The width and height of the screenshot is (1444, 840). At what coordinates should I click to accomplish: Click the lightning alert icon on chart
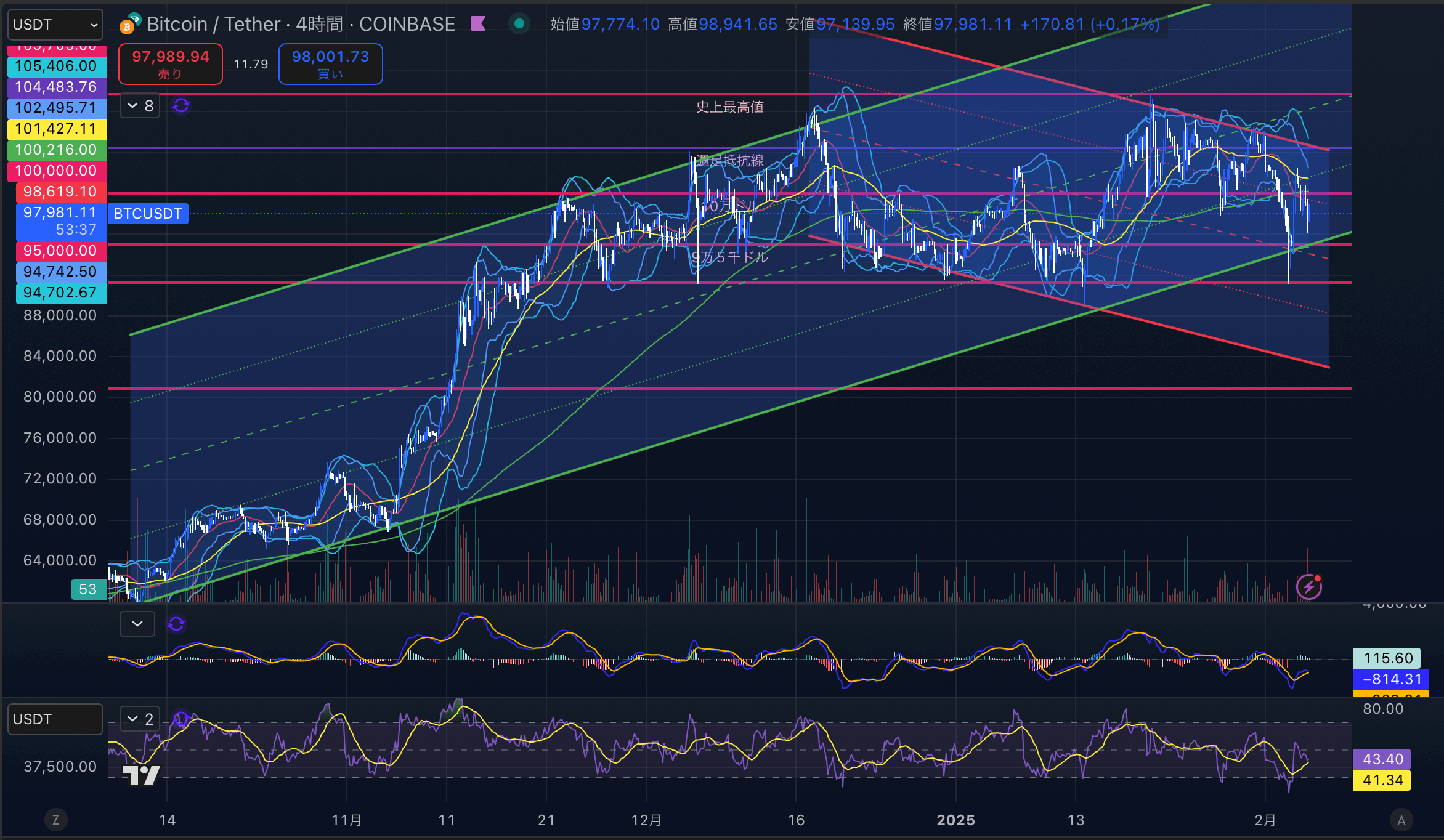click(x=1308, y=586)
